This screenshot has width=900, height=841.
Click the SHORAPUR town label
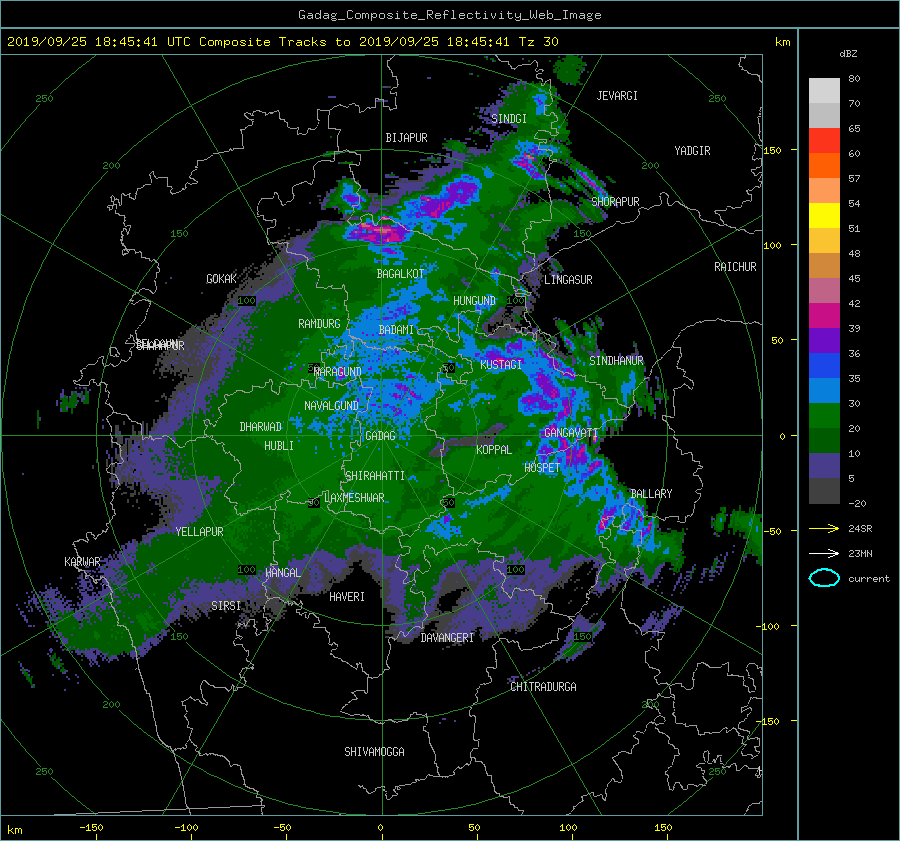615,202
